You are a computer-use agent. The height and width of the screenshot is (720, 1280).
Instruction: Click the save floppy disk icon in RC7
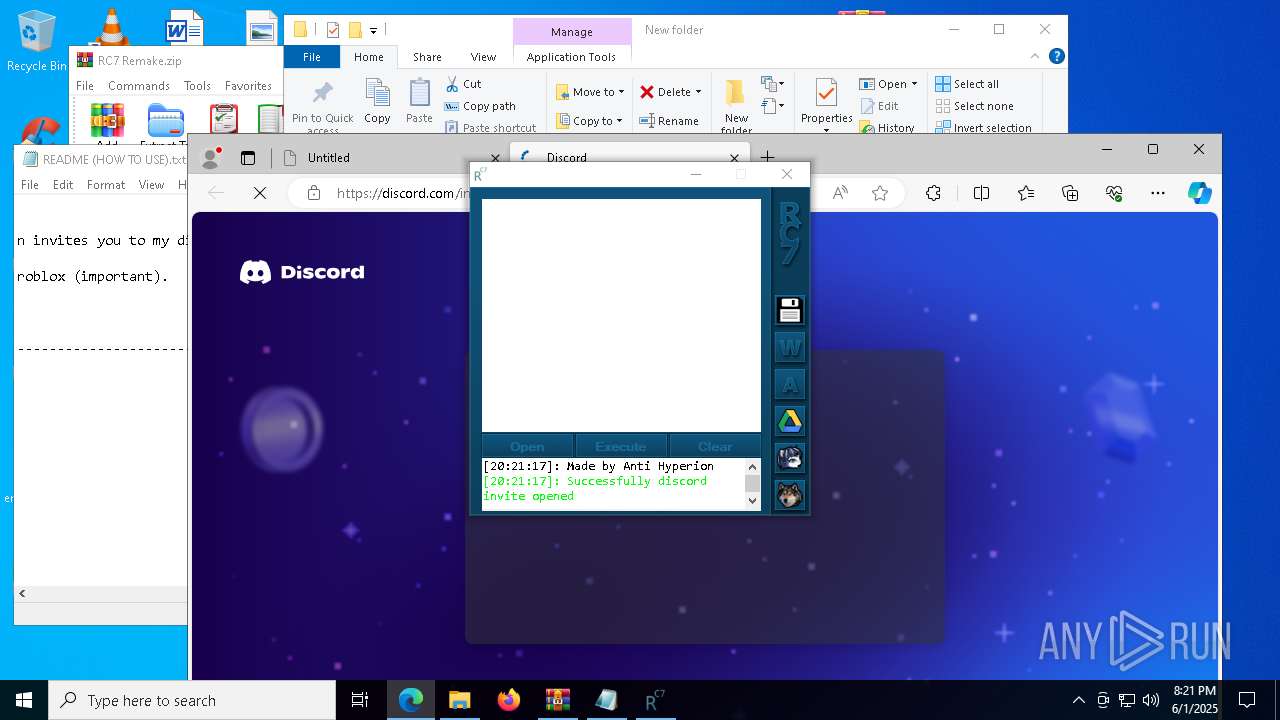(x=790, y=311)
